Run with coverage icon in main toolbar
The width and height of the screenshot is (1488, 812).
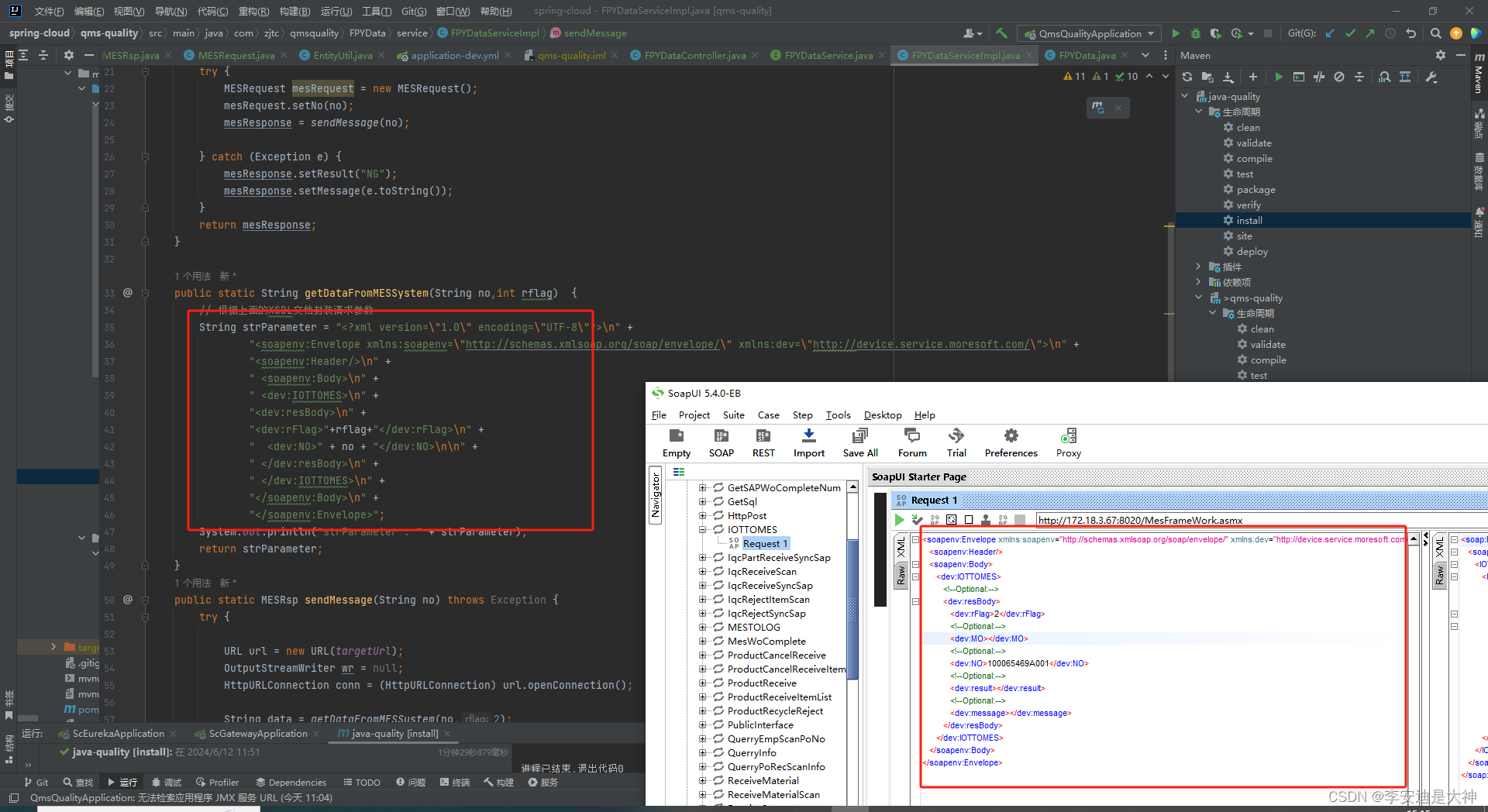(1215, 33)
